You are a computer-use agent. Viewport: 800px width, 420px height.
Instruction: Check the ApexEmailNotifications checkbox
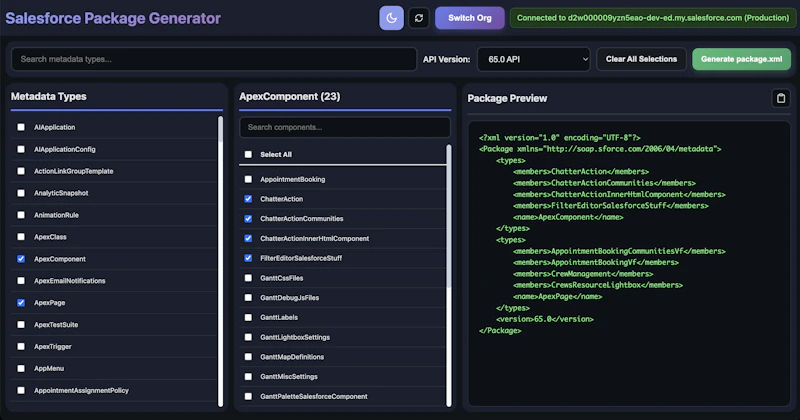(21, 281)
